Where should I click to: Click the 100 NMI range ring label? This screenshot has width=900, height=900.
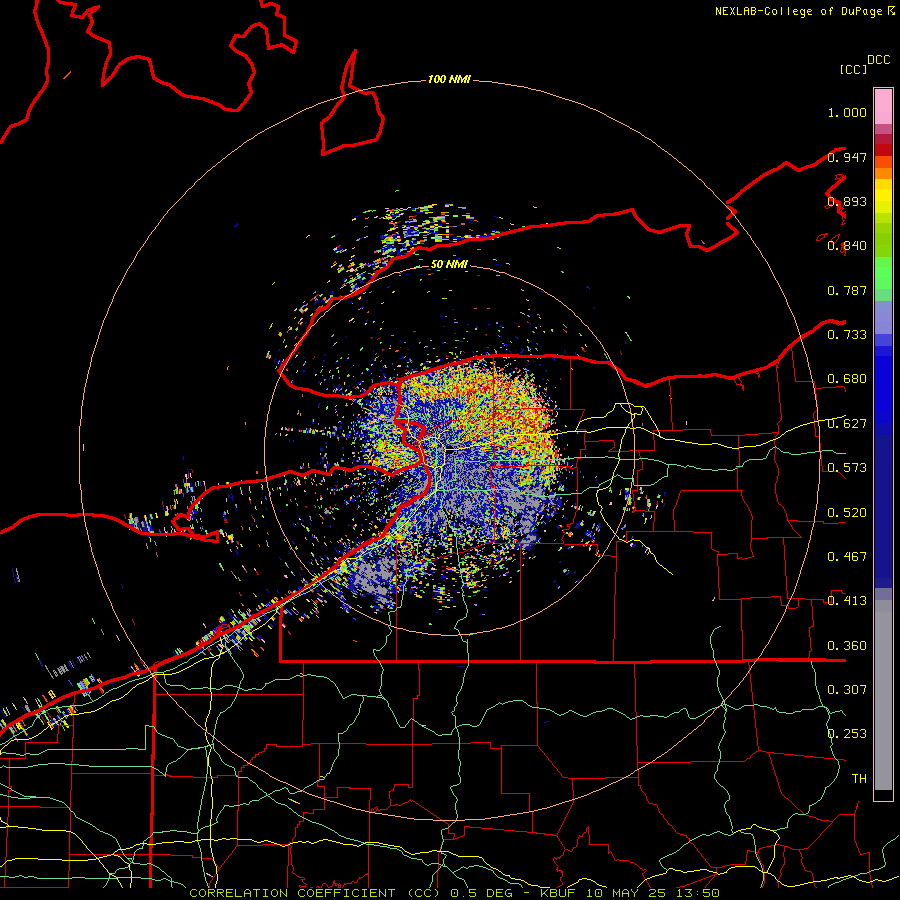coord(449,79)
